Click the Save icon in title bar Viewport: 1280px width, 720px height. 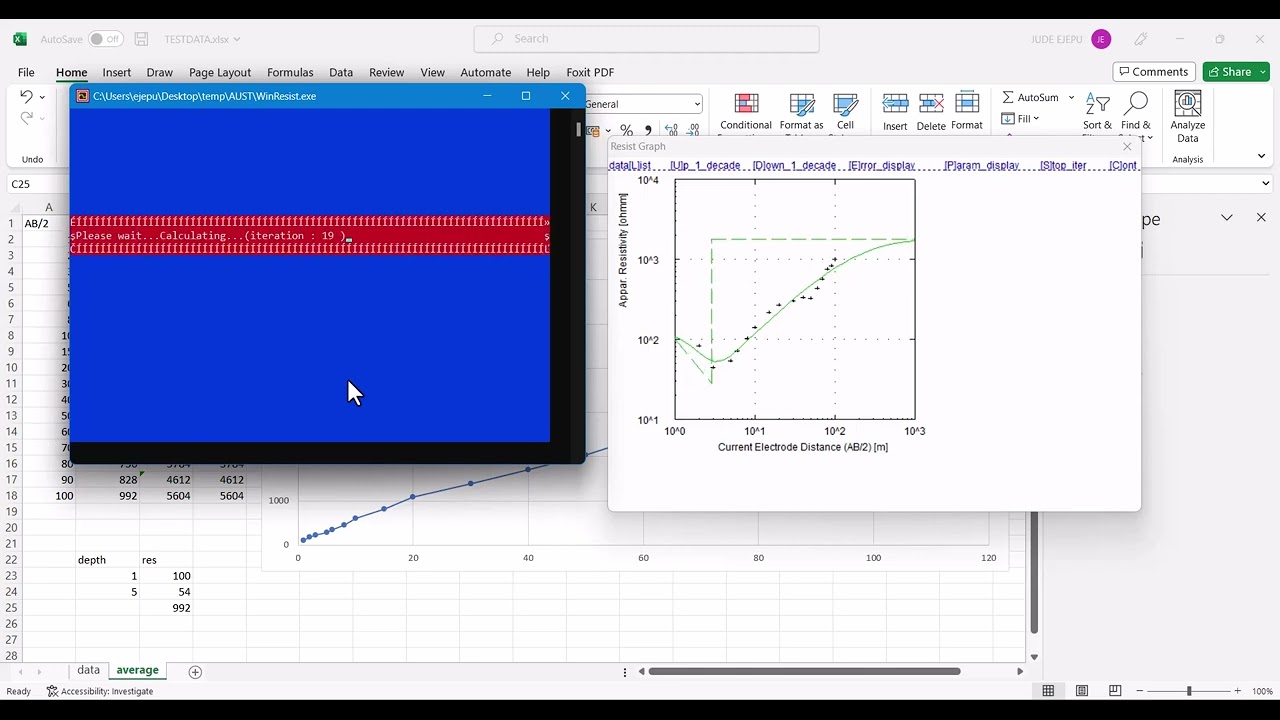click(142, 39)
